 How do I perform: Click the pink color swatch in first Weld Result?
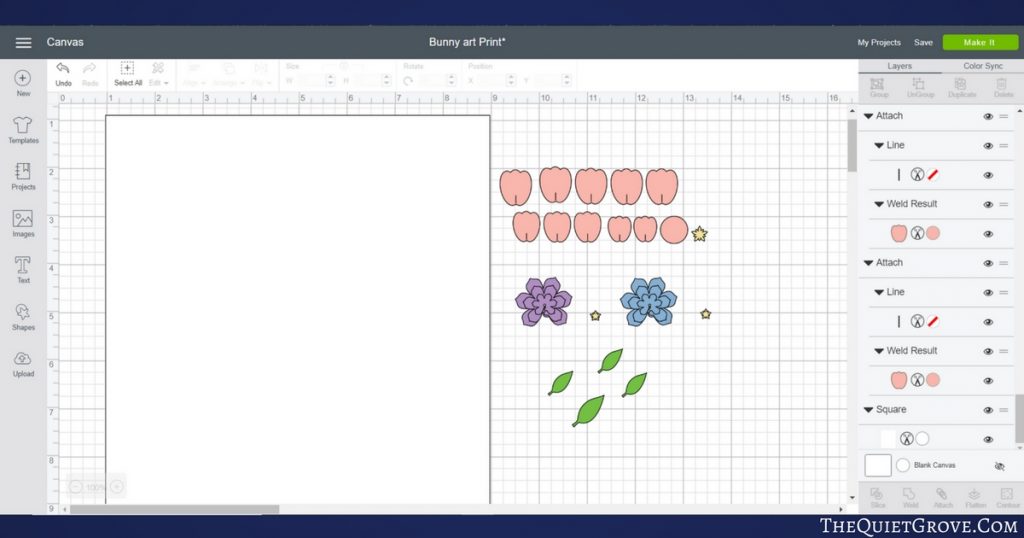(x=933, y=233)
